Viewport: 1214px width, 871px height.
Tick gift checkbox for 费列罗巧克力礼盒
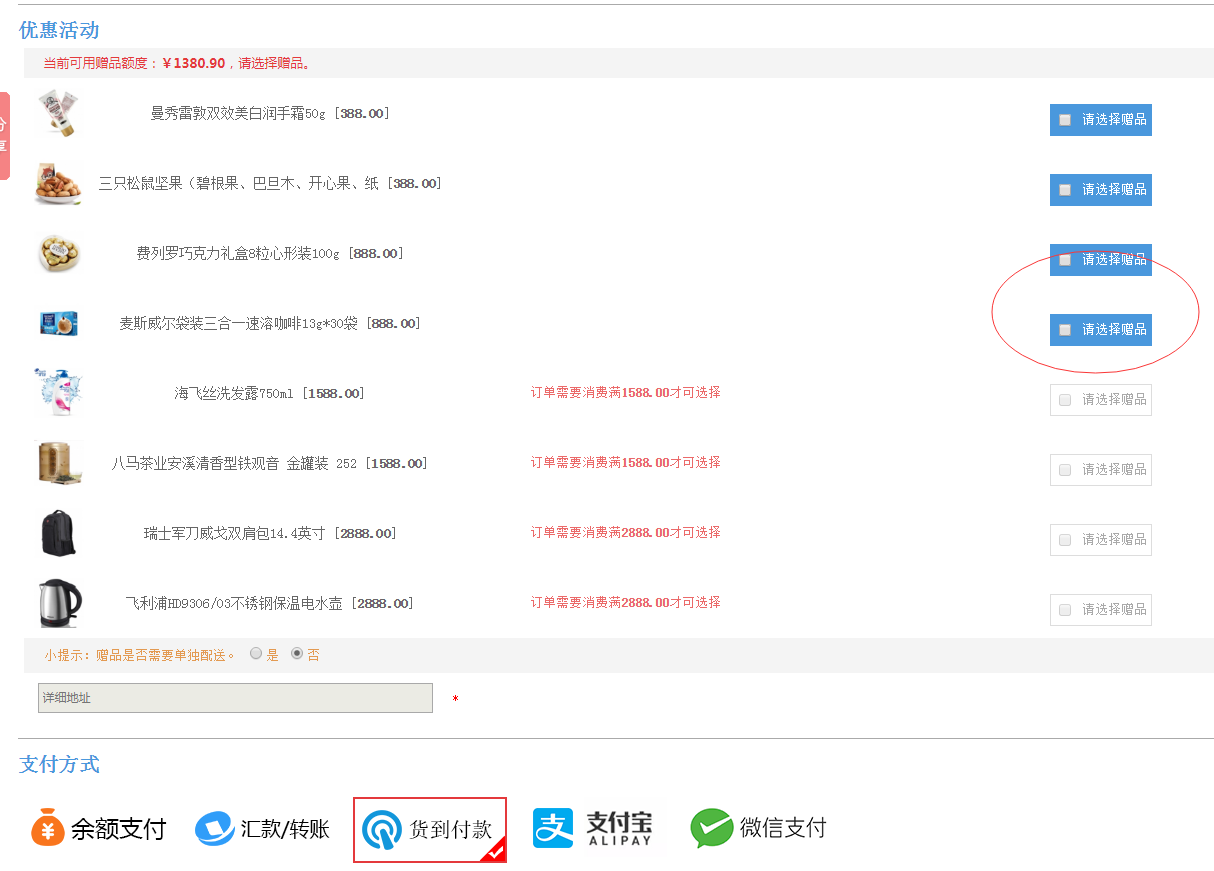pyautogui.click(x=1065, y=260)
